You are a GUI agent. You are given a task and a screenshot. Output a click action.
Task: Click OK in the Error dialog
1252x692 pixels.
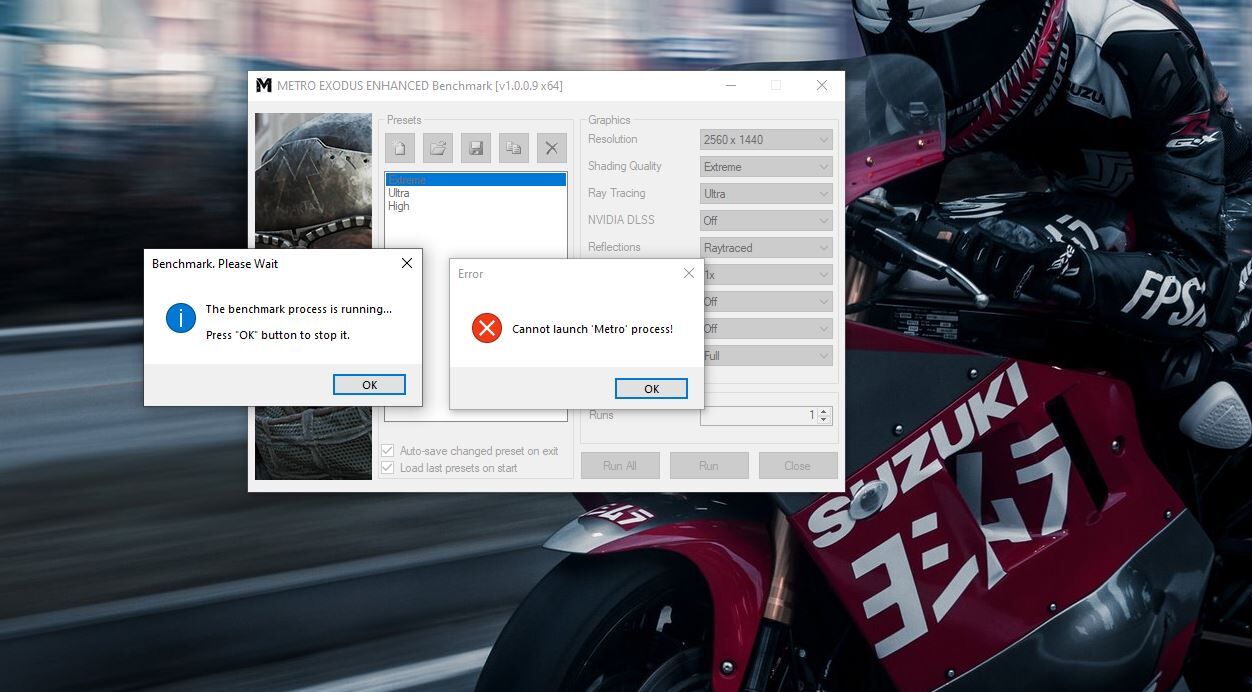coord(652,389)
